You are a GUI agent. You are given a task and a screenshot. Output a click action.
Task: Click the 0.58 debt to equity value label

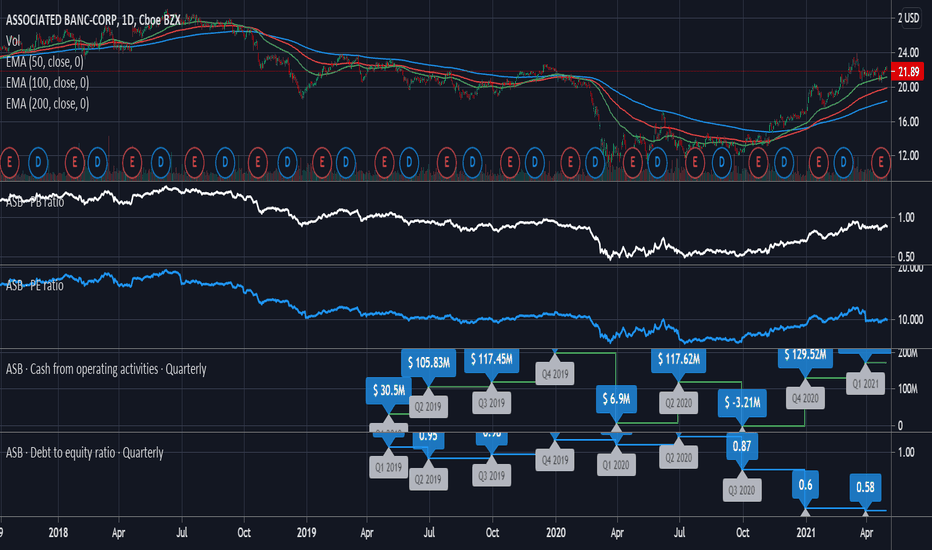click(865, 488)
